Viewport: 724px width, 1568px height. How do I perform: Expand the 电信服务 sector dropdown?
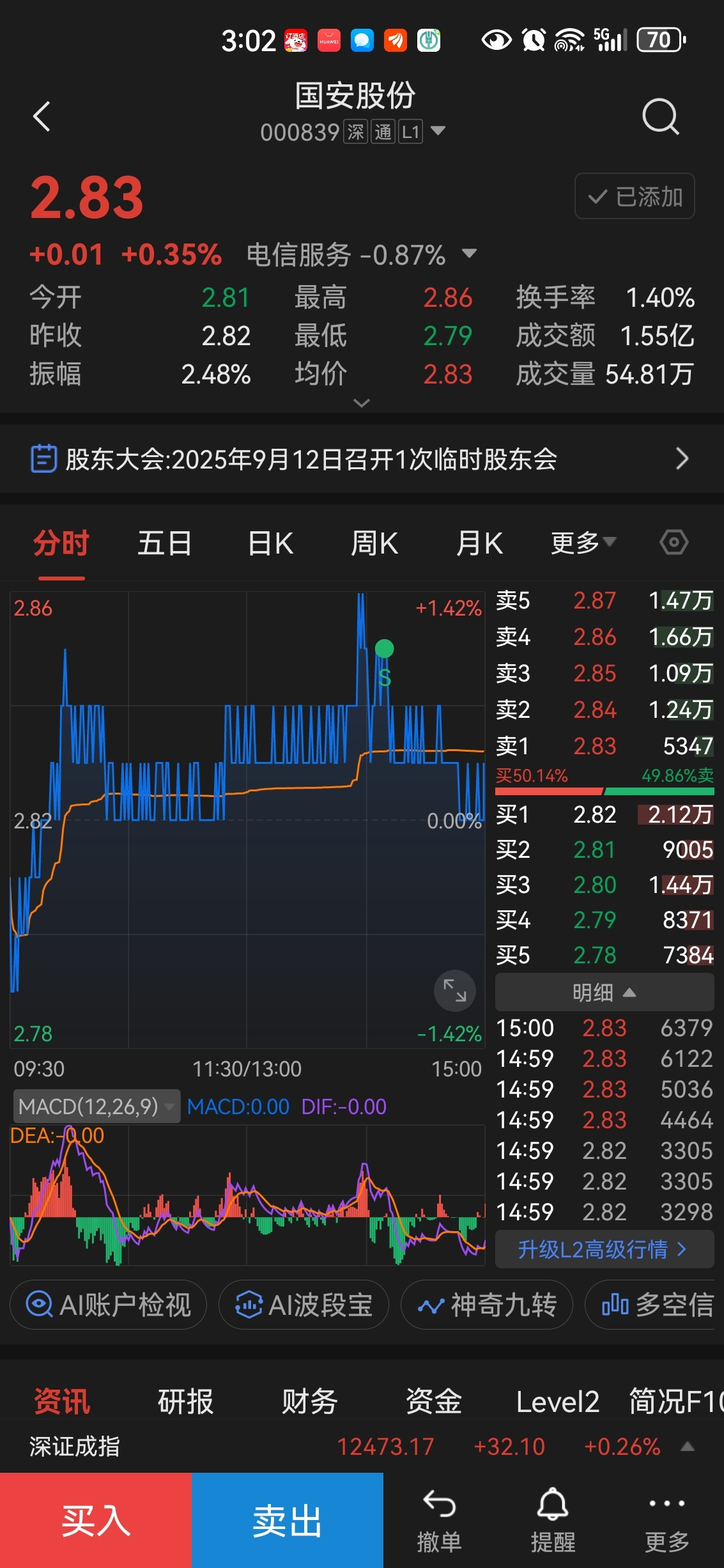469,254
